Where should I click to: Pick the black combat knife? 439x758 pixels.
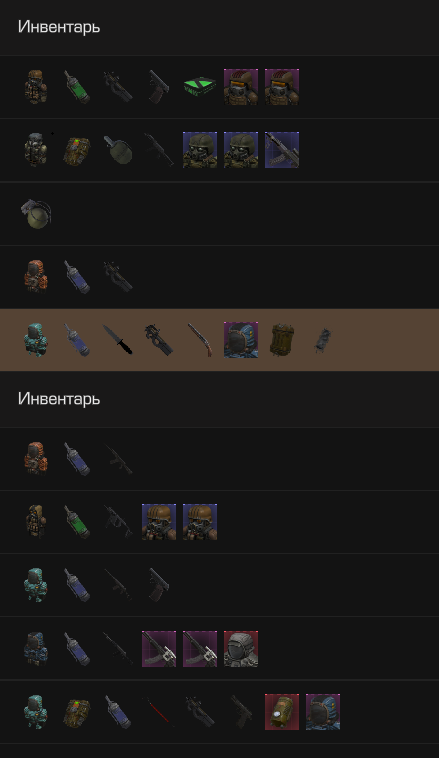(117, 339)
